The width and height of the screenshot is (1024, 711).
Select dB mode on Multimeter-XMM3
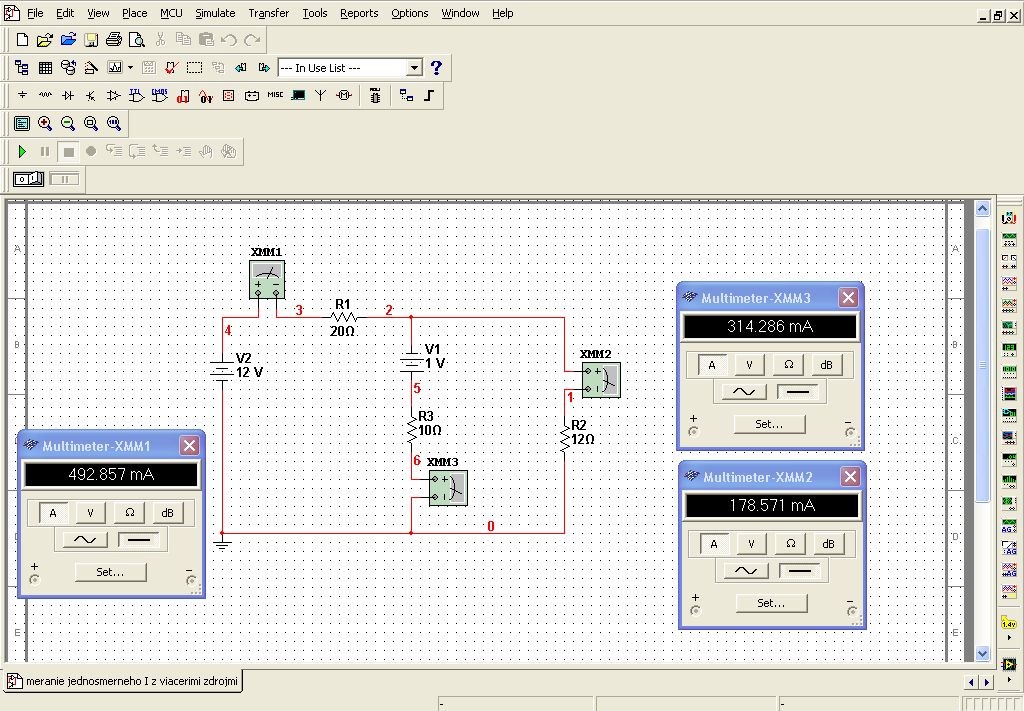pyautogui.click(x=826, y=365)
